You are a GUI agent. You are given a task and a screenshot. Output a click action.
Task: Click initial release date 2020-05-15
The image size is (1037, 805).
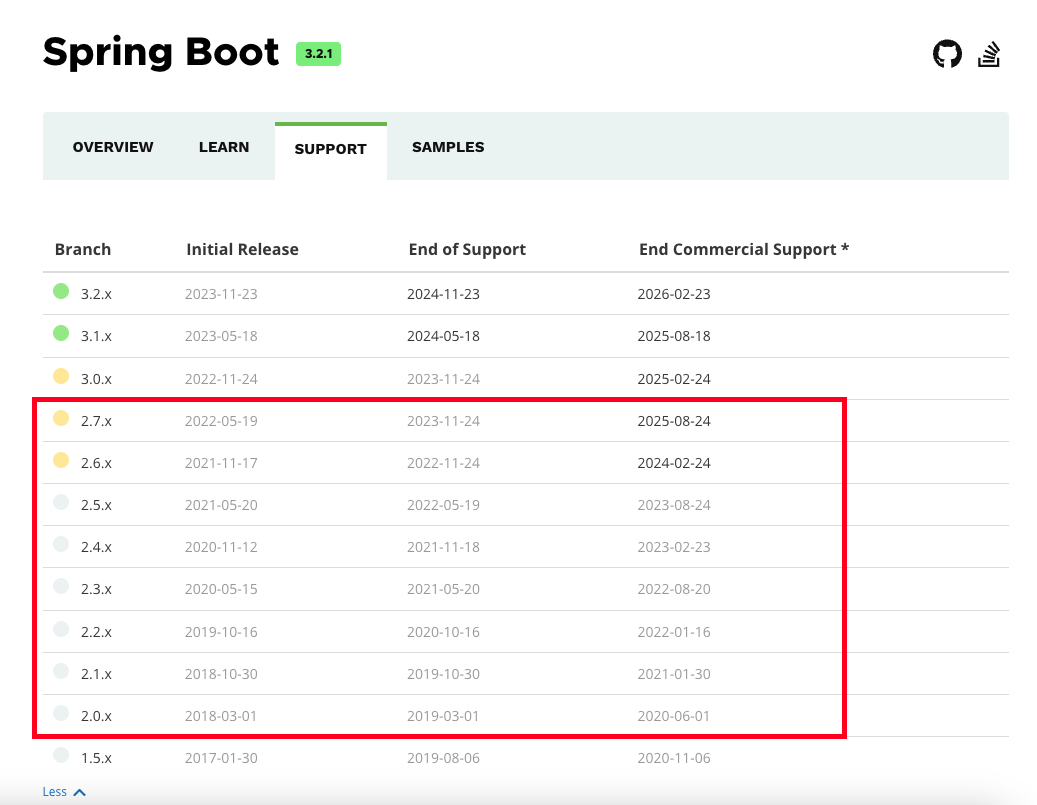click(x=221, y=589)
